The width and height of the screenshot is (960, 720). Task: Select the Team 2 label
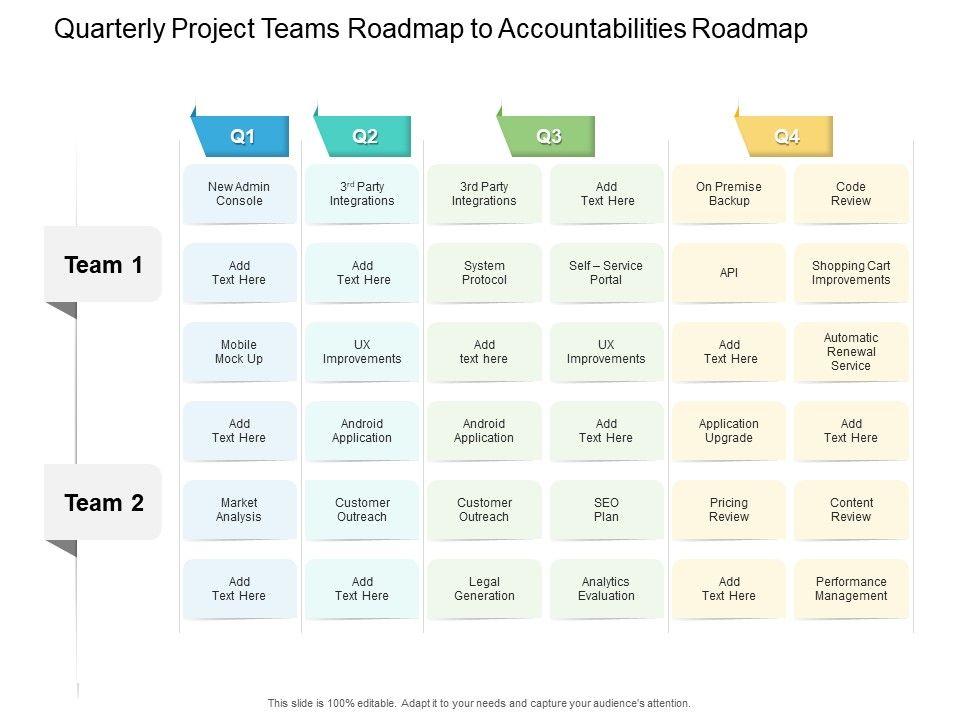coord(103,503)
